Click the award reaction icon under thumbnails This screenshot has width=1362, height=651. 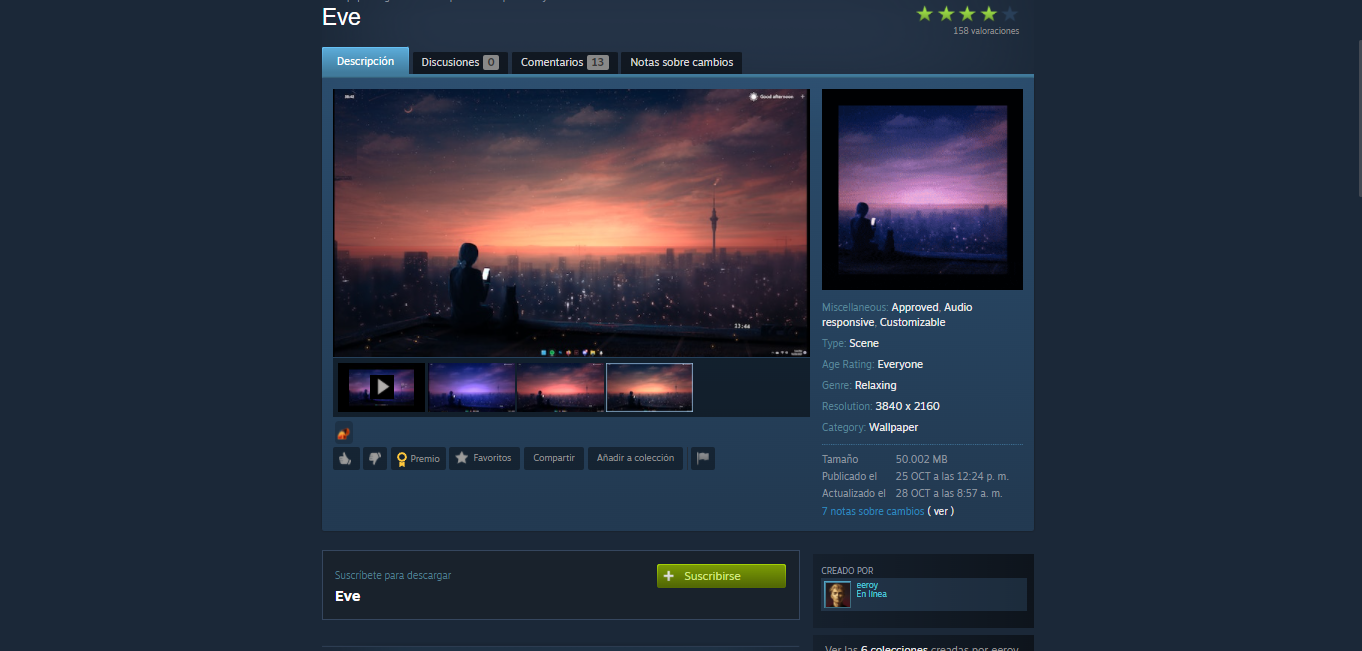click(x=343, y=433)
